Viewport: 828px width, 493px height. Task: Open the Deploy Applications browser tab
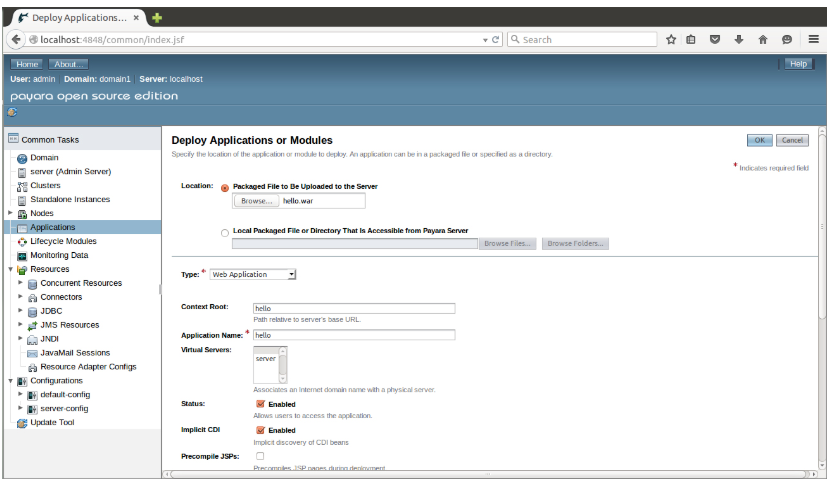point(78,17)
